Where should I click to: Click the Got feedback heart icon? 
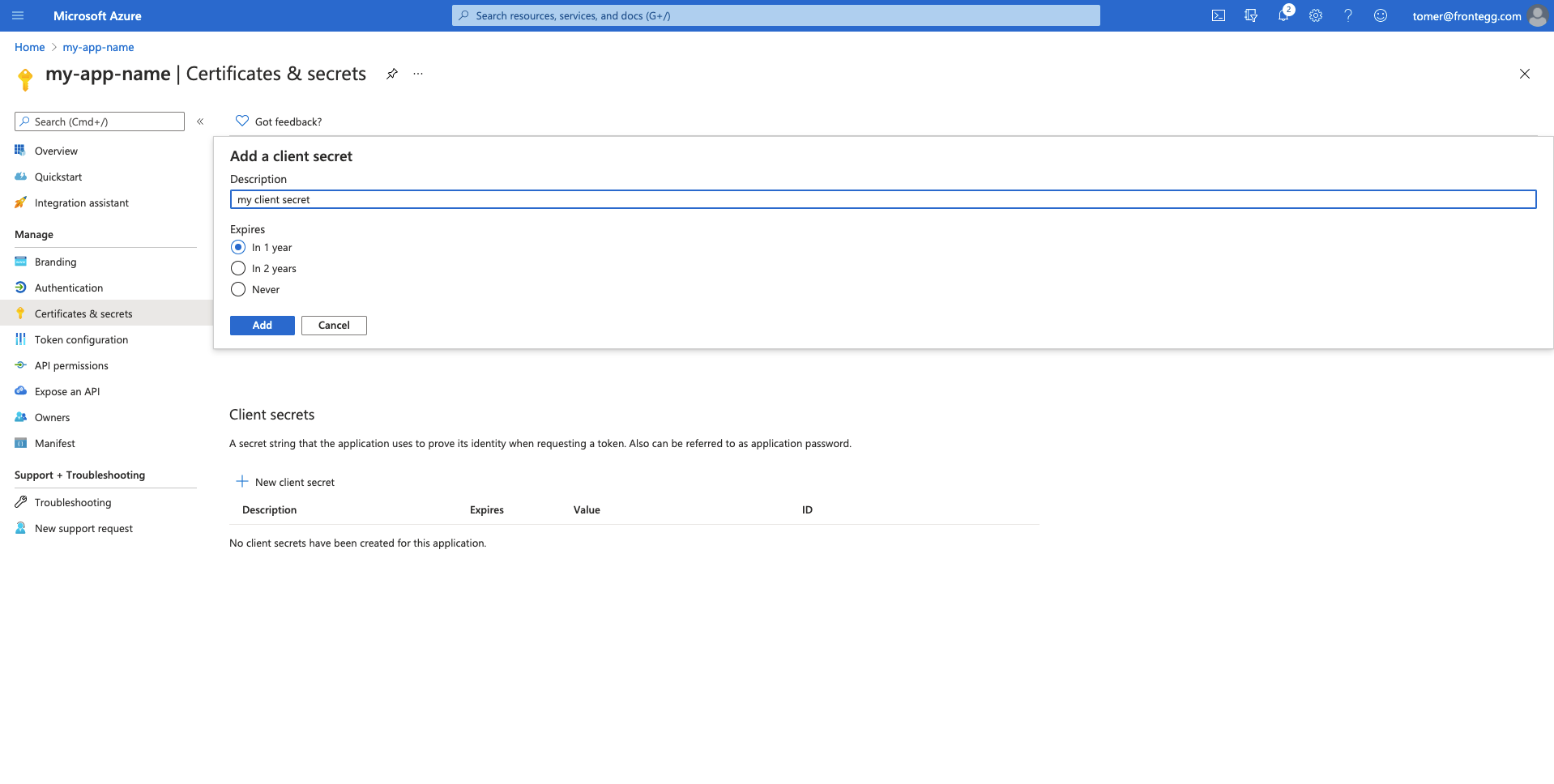point(242,121)
